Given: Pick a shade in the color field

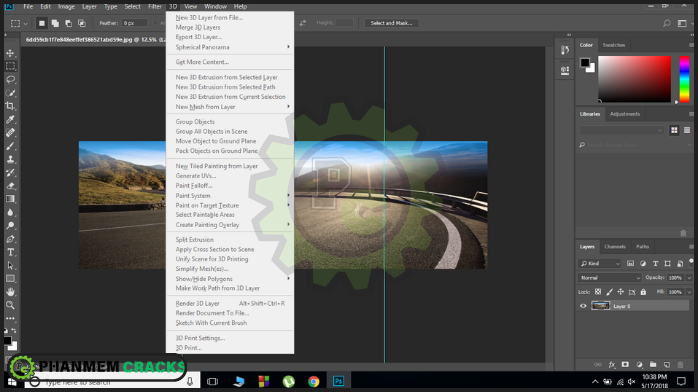Looking at the screenshot, I should (x=634, y=79).
